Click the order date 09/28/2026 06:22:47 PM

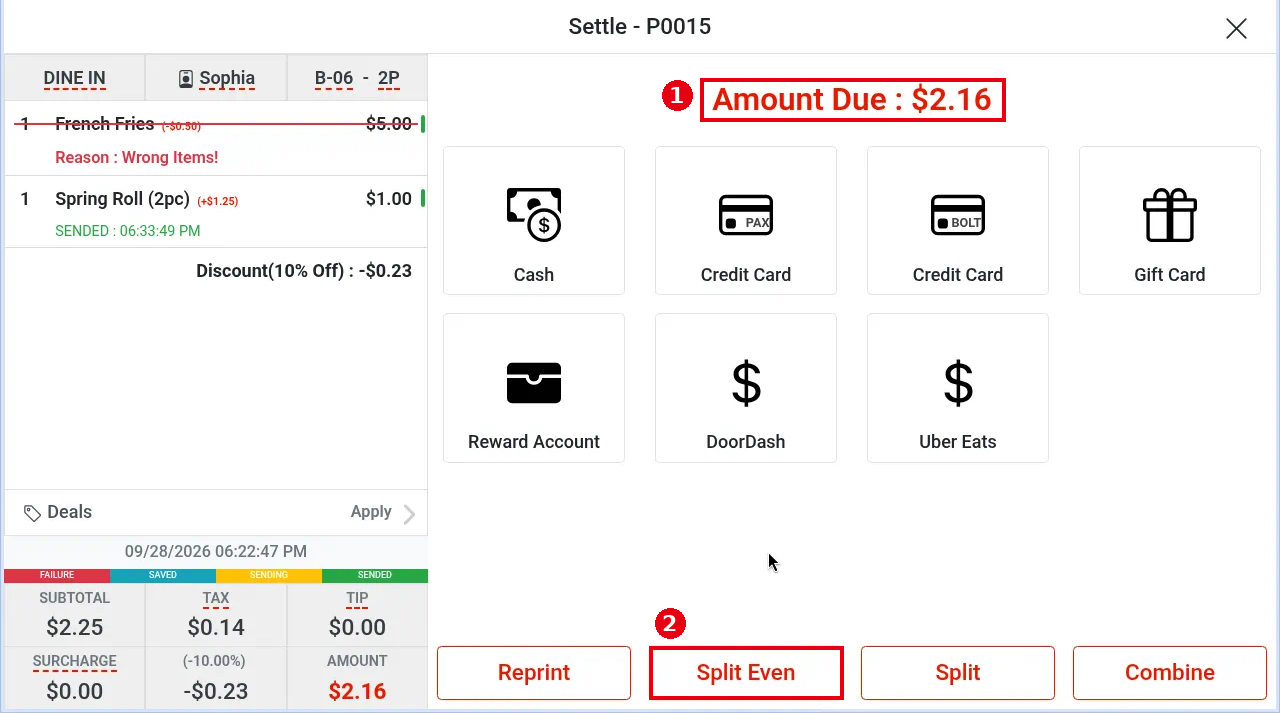(216, 551)
